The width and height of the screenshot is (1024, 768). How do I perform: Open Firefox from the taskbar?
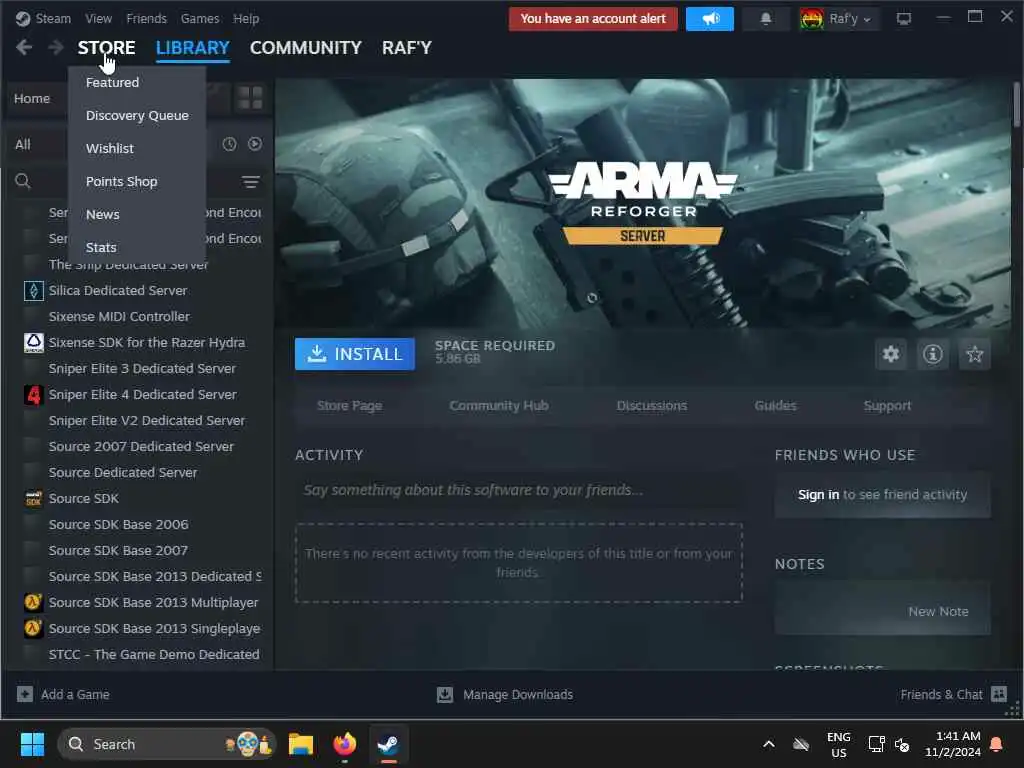345,744
